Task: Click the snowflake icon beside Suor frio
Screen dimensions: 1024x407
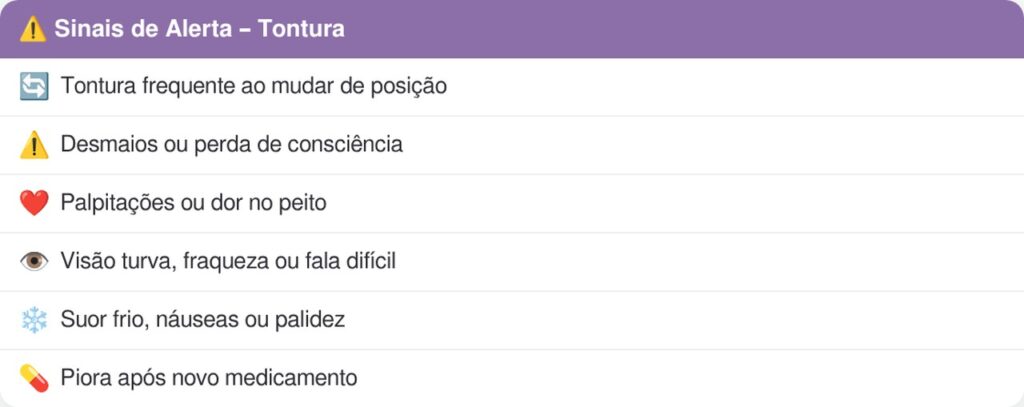Action: click(34, 320)
